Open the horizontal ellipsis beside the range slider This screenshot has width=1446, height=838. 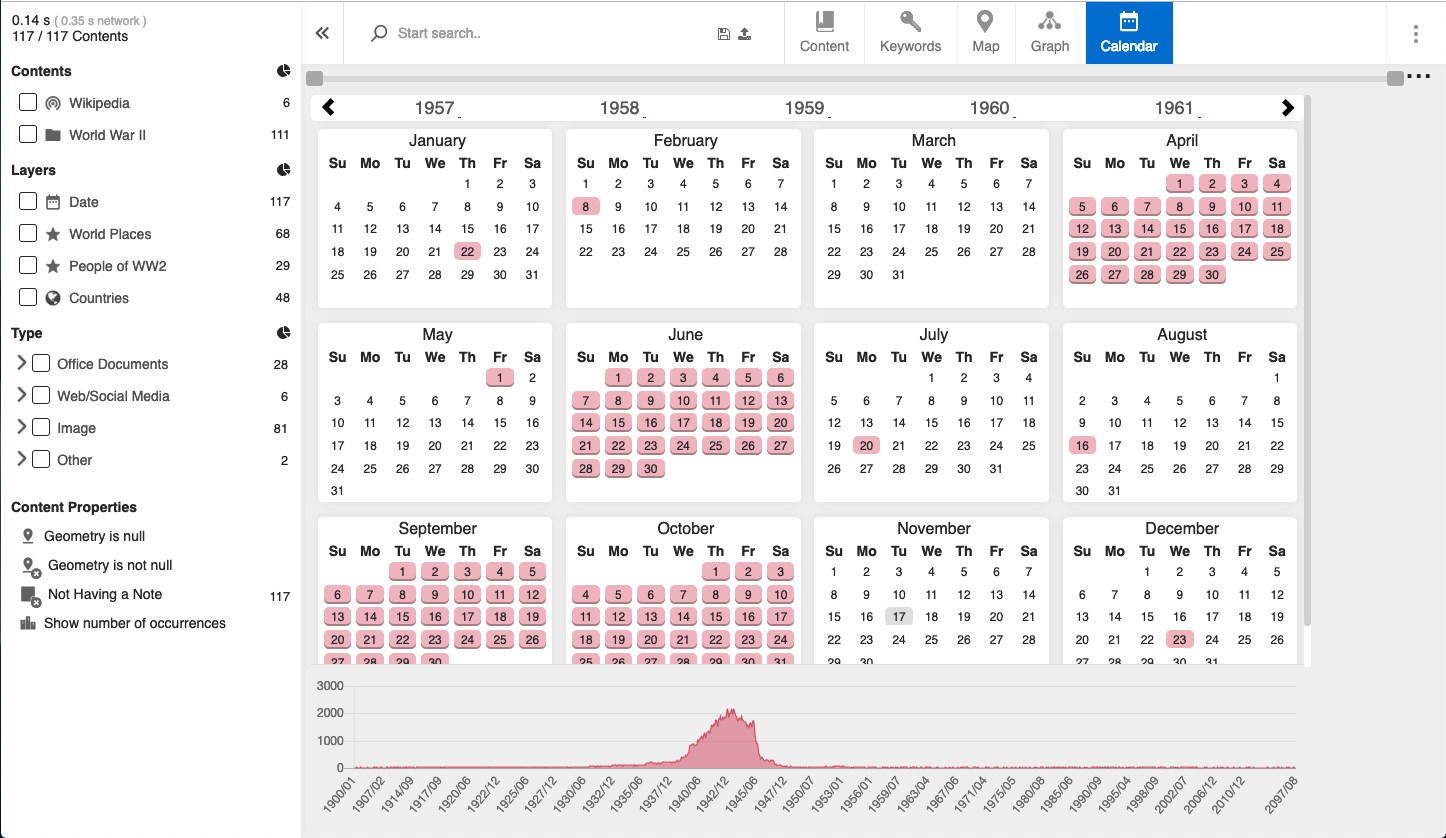click(1418, 77)
